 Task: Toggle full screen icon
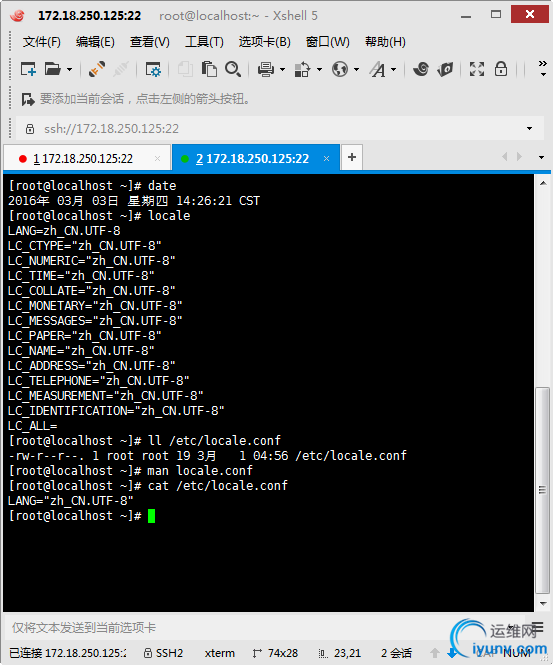pos(477,69)
